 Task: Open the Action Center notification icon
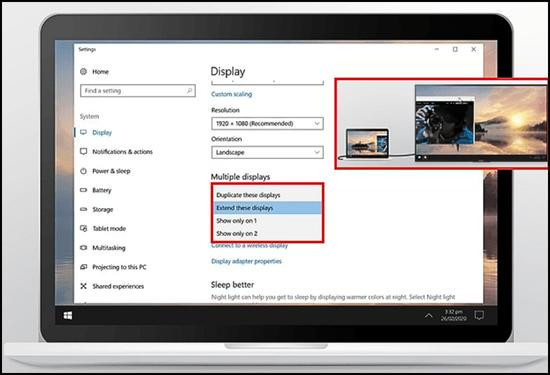479,315
